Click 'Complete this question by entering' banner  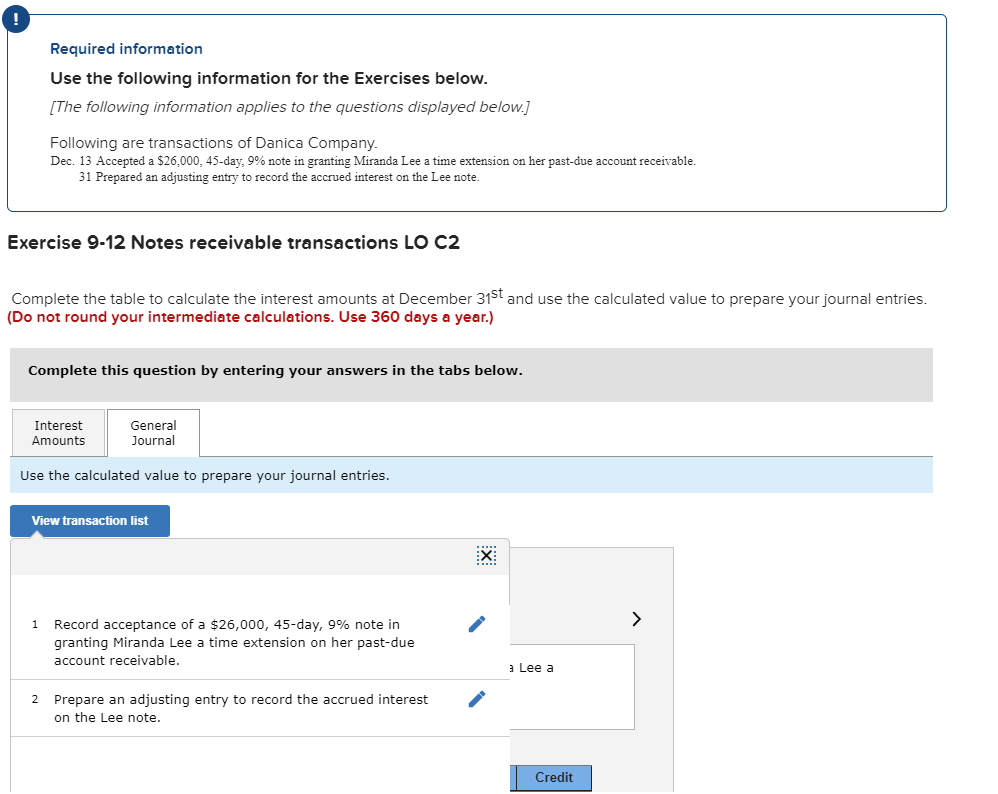(472, 375)
